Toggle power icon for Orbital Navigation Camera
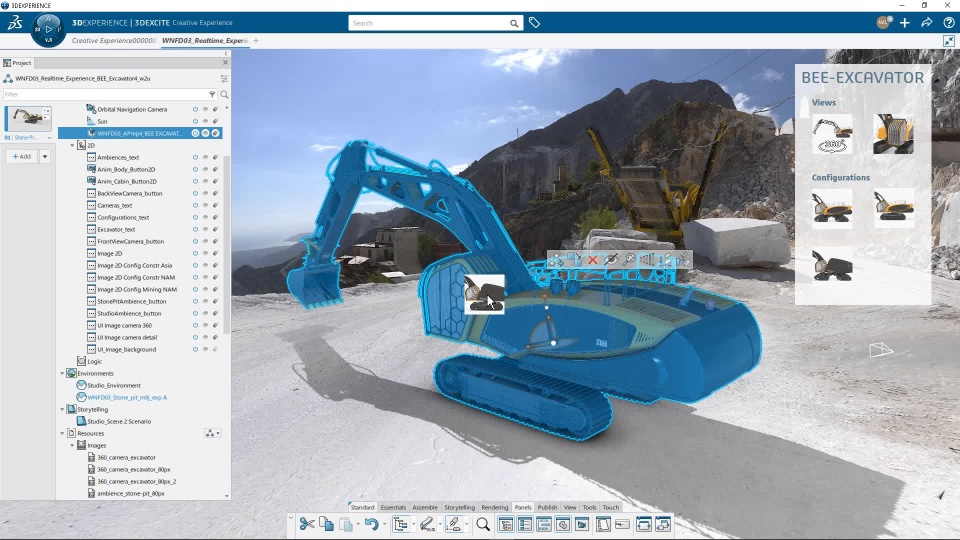 pos(195,109)
